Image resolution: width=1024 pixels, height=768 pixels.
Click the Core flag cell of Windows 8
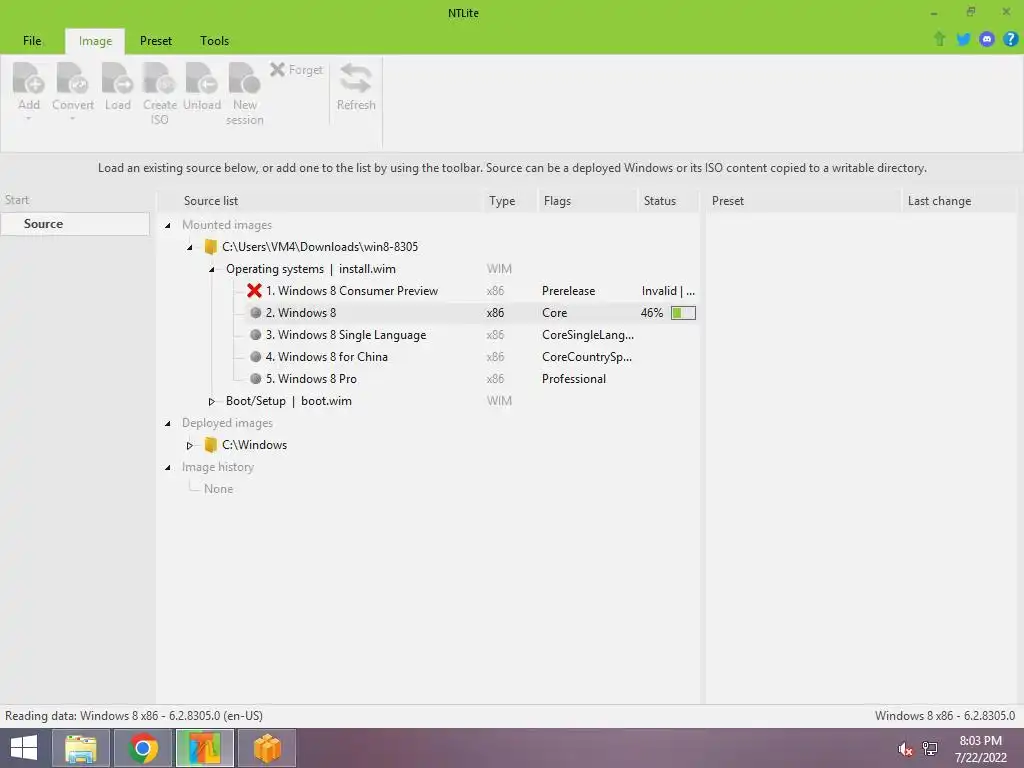554,313
